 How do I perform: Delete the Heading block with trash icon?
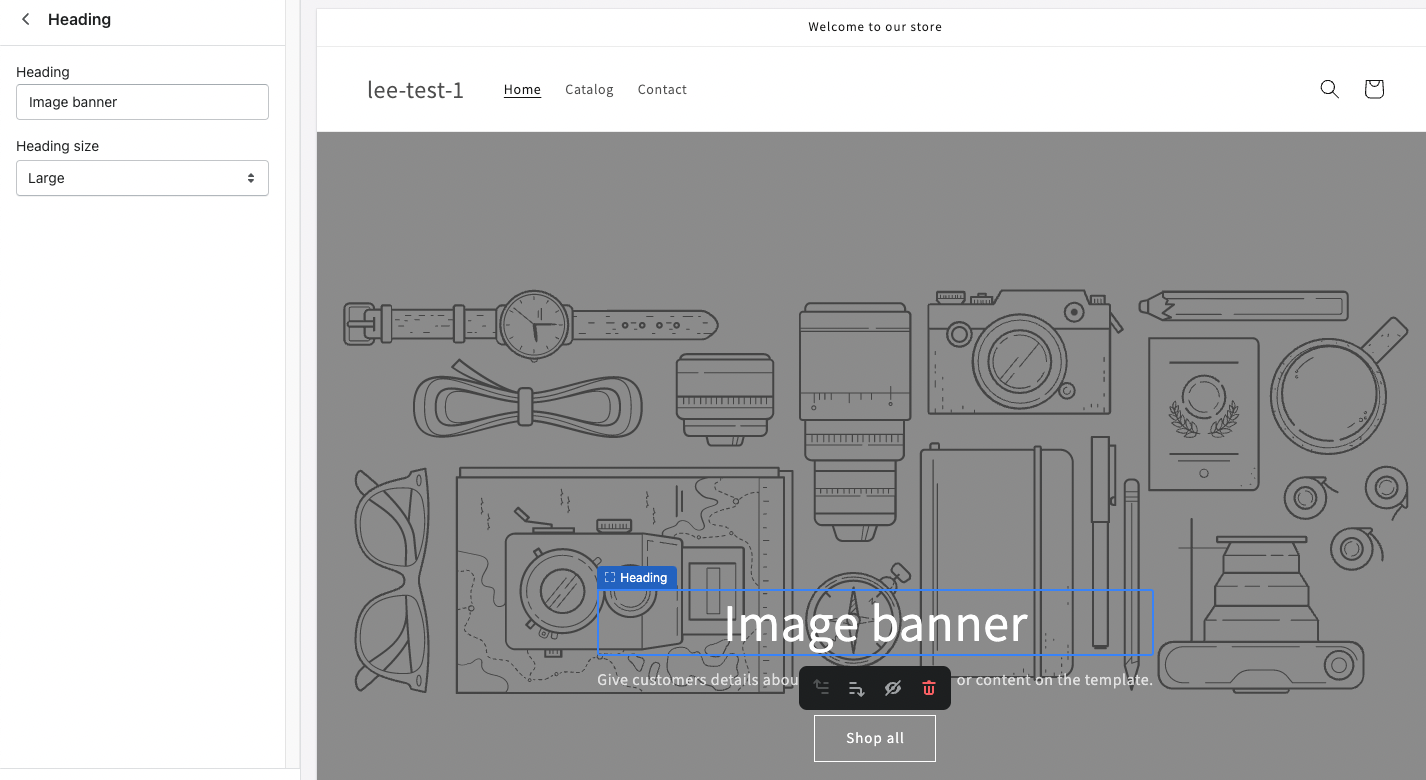(928, 688)
